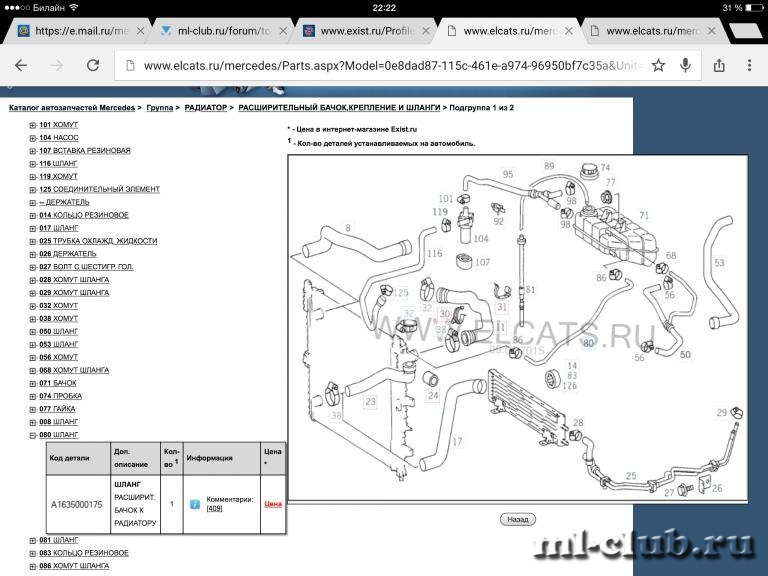Open the red Цена price link
The width and height of the screenshot is (768, 576).
[x=272, y=503]
